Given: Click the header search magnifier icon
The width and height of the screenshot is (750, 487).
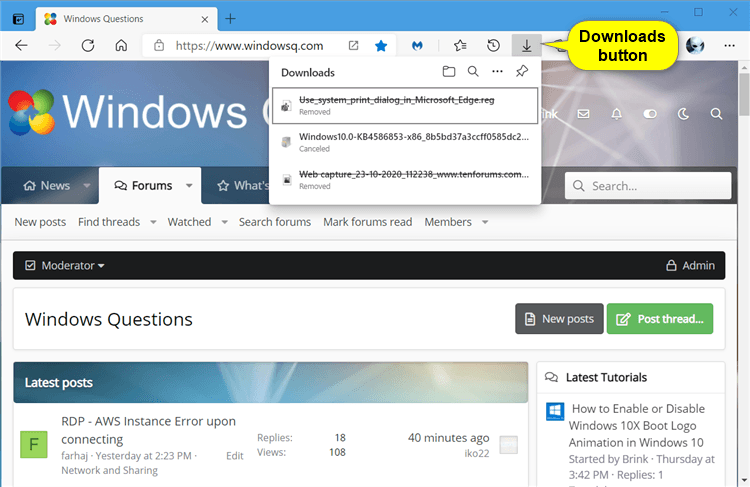Looking at the screenshot, I should click(716, 114).
